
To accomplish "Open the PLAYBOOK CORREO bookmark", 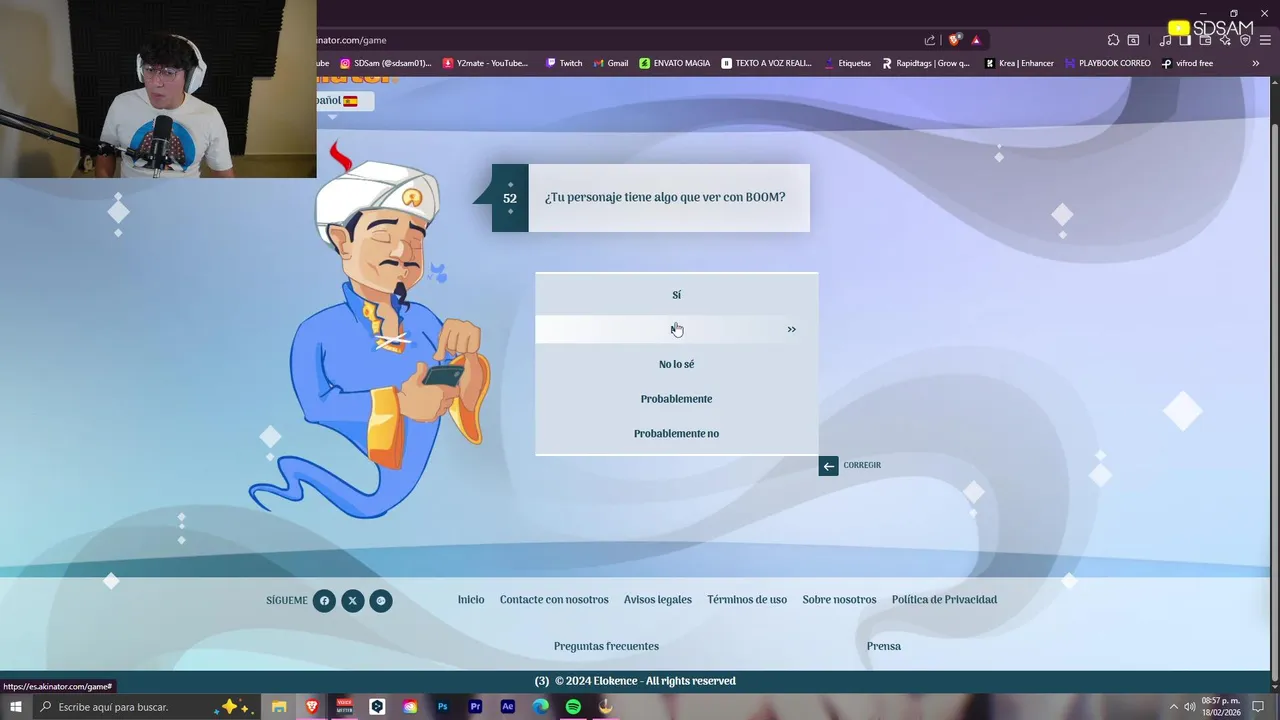I will pyautogui.click(x=1108, y=63).
